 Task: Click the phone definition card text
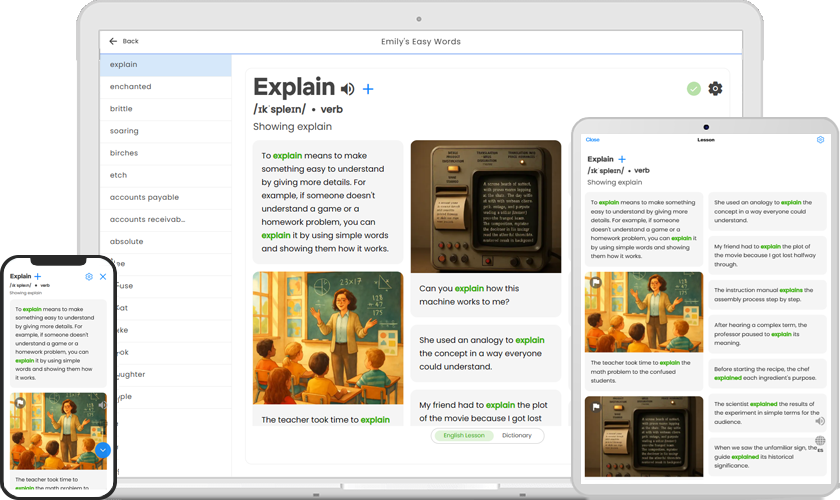click(x=58, y=344)
